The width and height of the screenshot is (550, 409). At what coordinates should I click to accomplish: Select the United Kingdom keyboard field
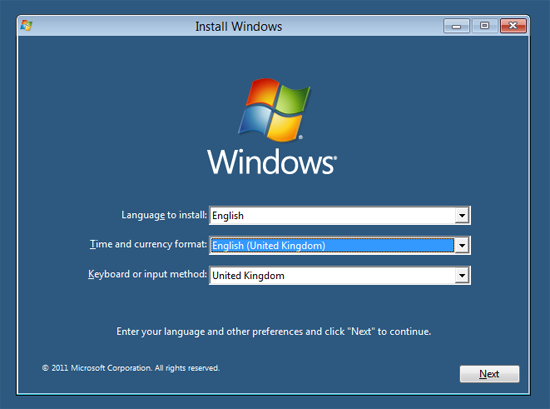click(x=340, y=275)
